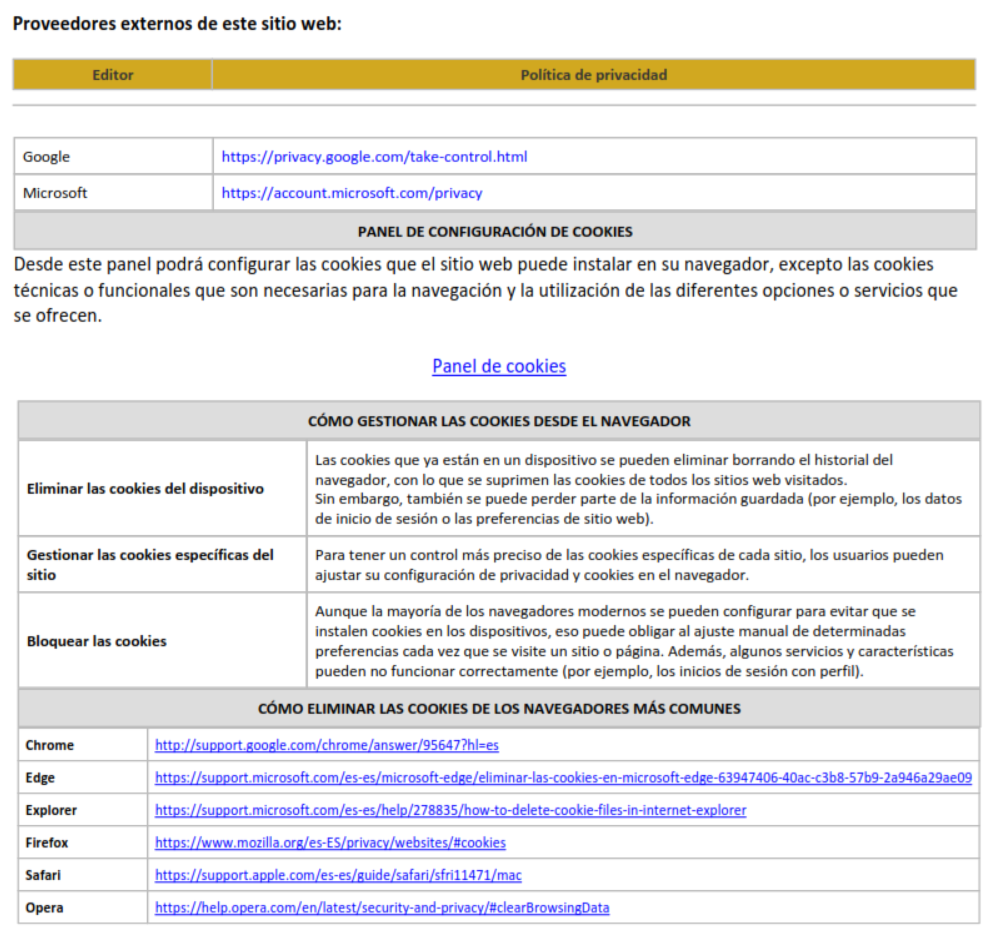Click 'CÓMO ELIMINAR LAS COOKIES DE LOS NAVEGADORES' heading

pyautogui.click(x=499, y=708)
